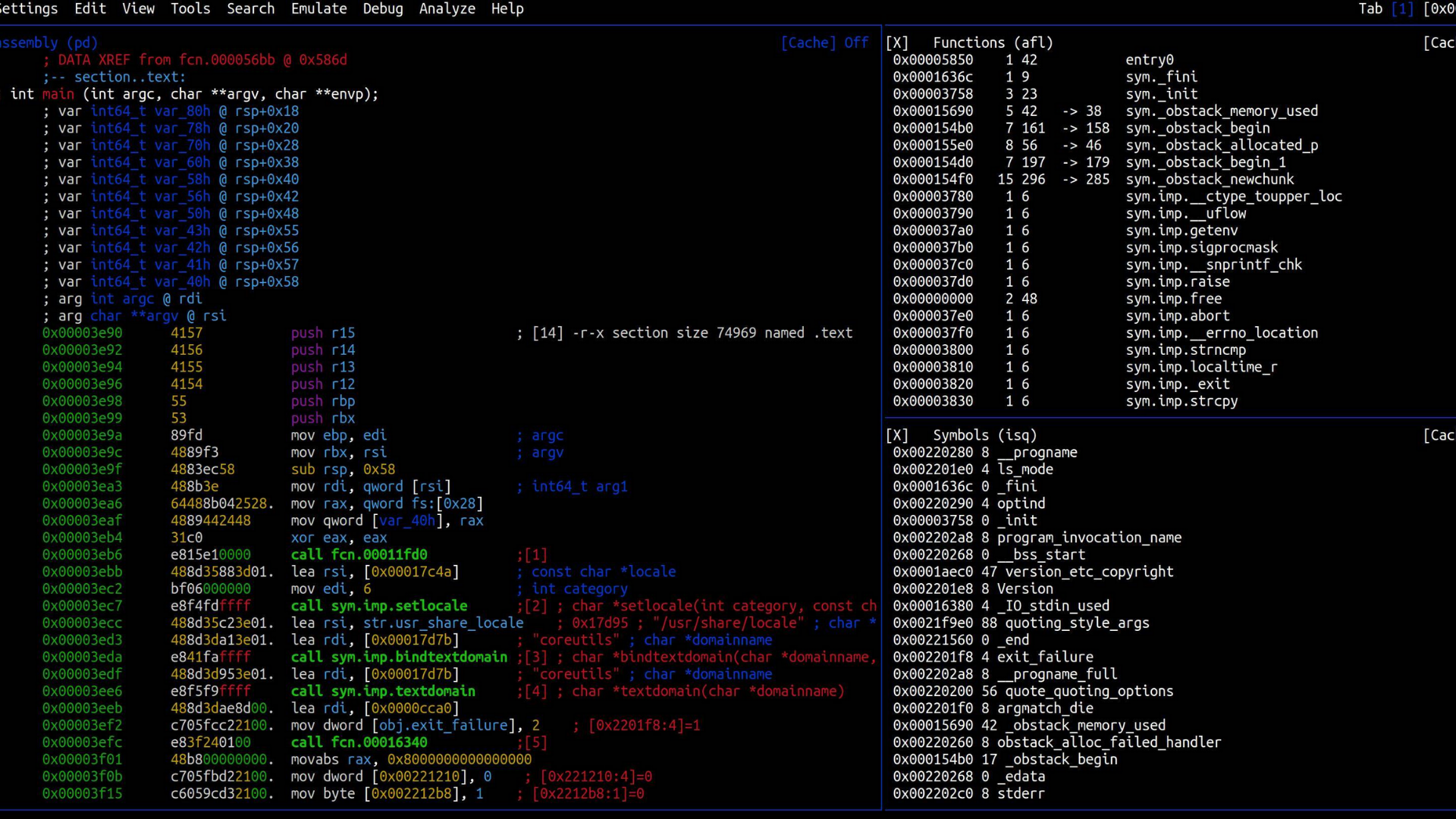
Task: Open the Search menu
Action: [x=250, y=8]
